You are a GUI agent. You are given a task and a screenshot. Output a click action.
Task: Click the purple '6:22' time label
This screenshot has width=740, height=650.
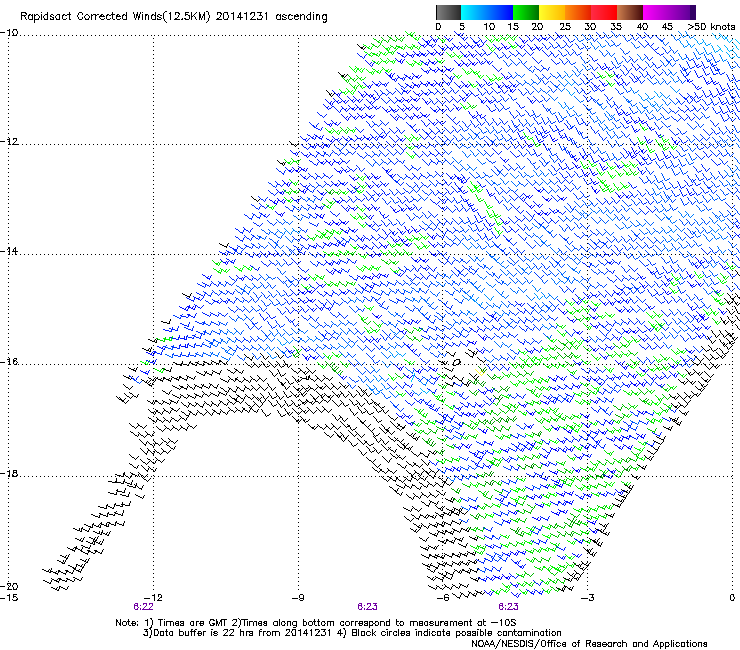[143, 607]
